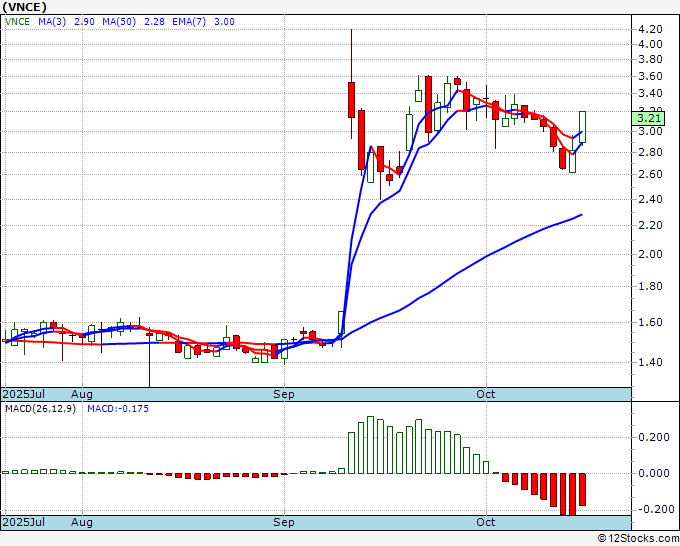Click the 3.60 price axis label
The height and width of the screenshot is (546, 680).
coord(651,76)
